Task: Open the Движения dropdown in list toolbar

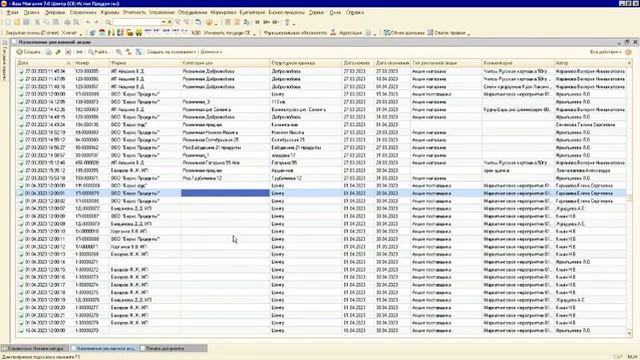Action: pos(211,52)
